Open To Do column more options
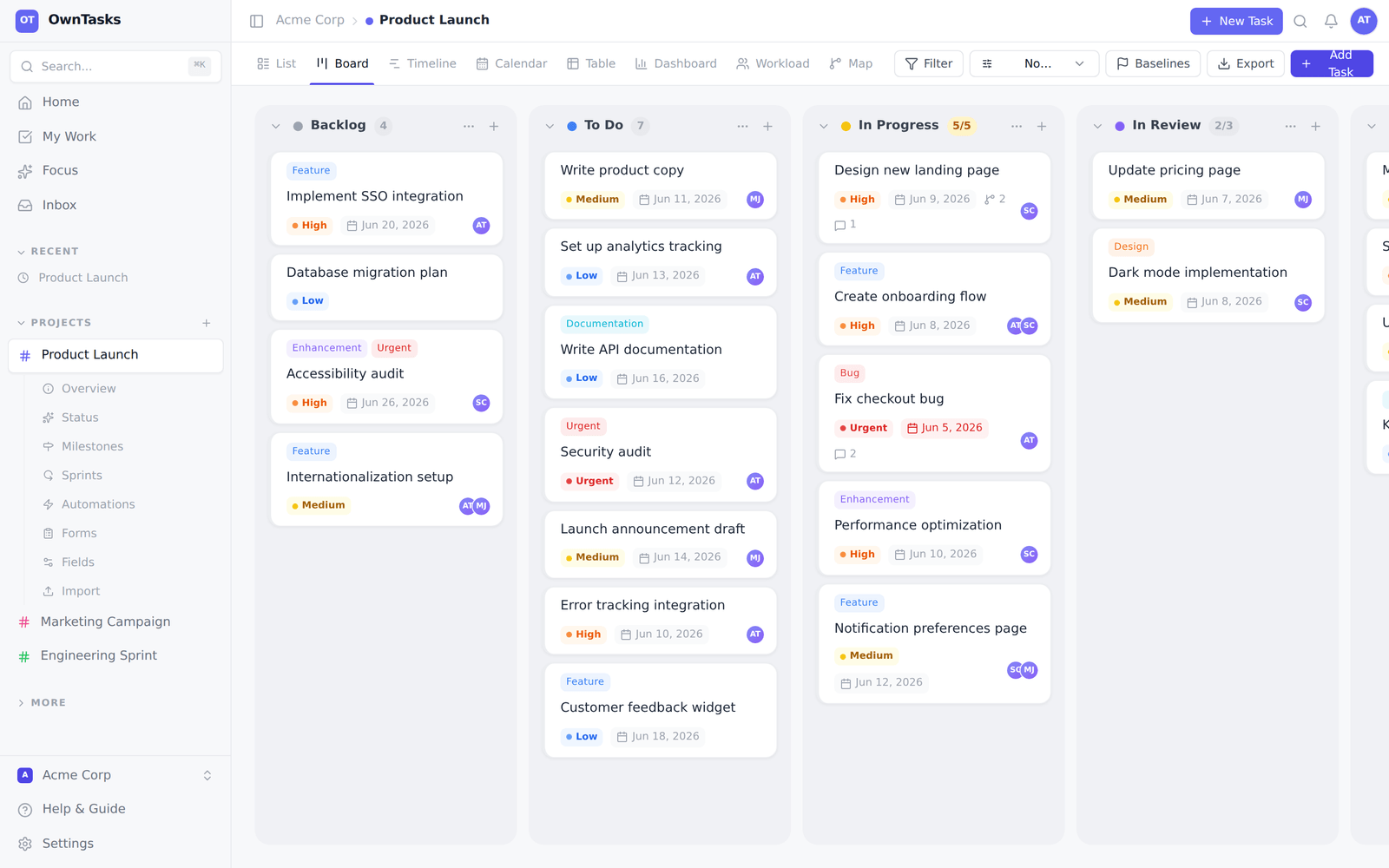 (x=742, y=126)
